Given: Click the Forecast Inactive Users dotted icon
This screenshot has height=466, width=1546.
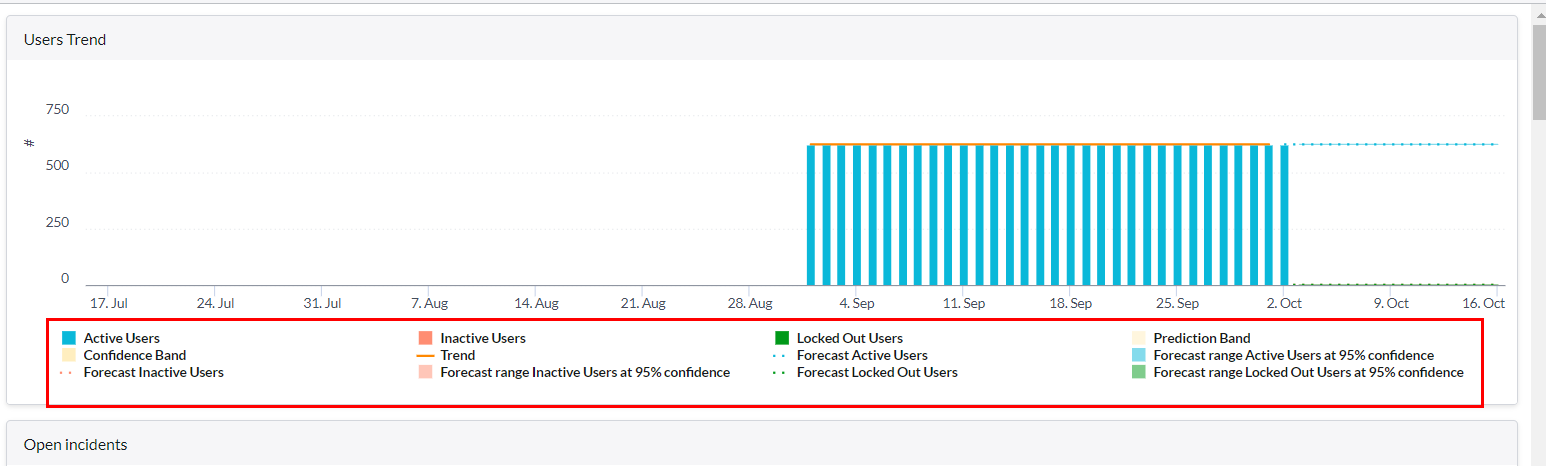Looking at the screenshot, I should click(68, 372).
